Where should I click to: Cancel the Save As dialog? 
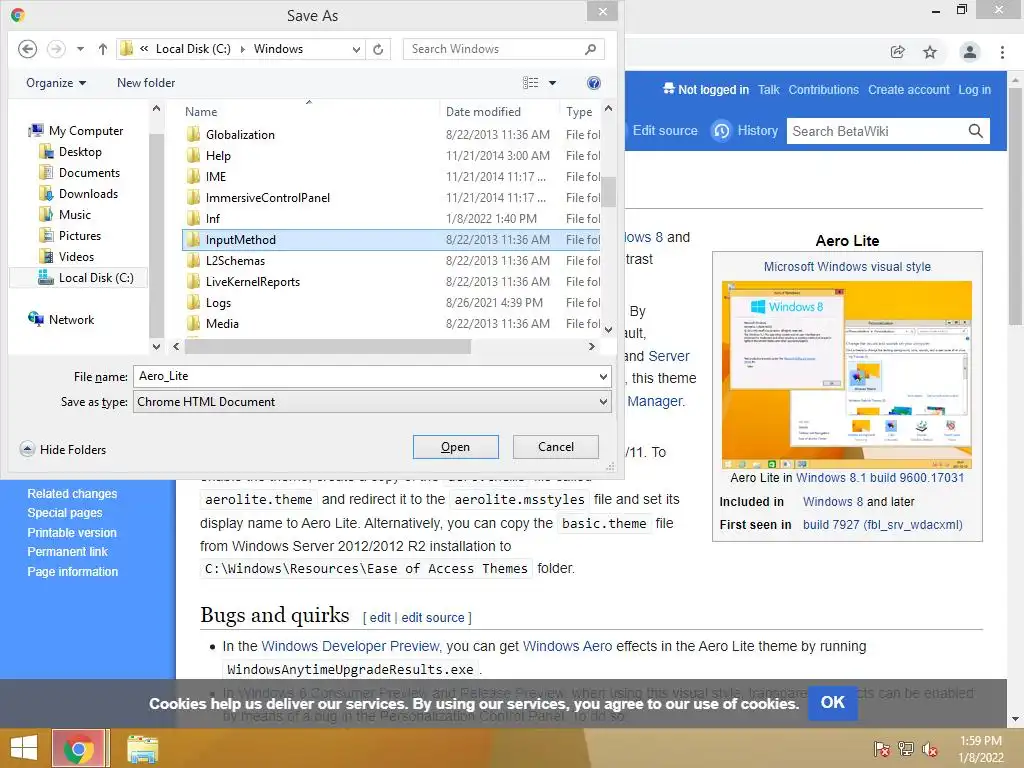pyautogui.click(x=556, y=447)
